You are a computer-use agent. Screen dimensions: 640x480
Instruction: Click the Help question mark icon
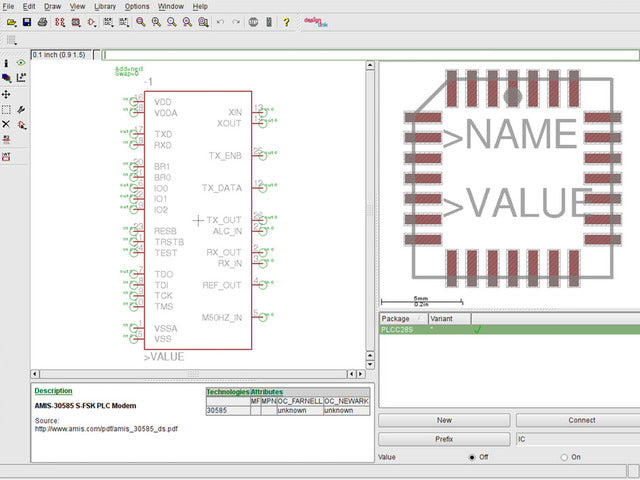(286, 22)
